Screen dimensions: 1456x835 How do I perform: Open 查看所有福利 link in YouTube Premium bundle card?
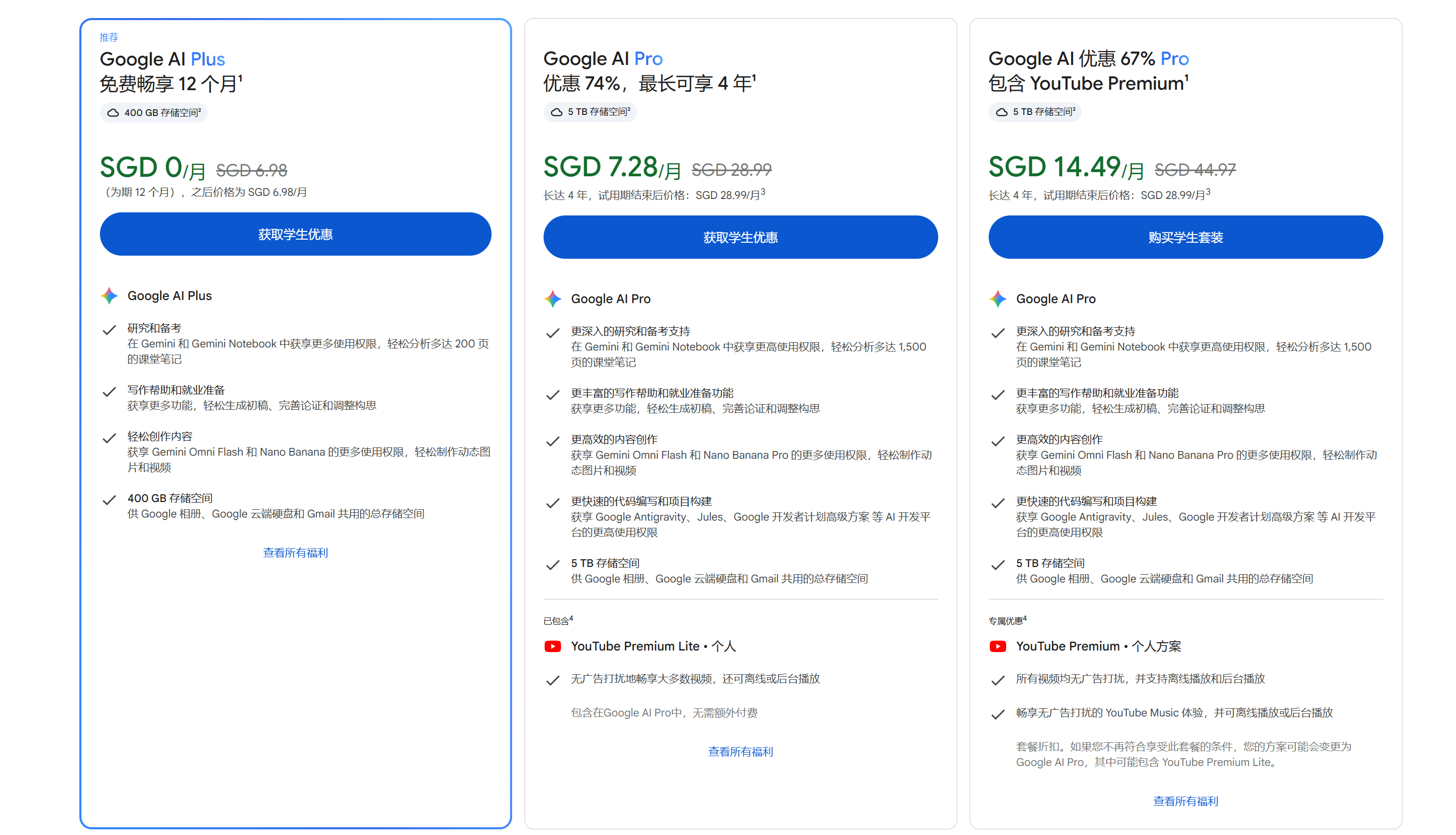(x=1186, y=800)
